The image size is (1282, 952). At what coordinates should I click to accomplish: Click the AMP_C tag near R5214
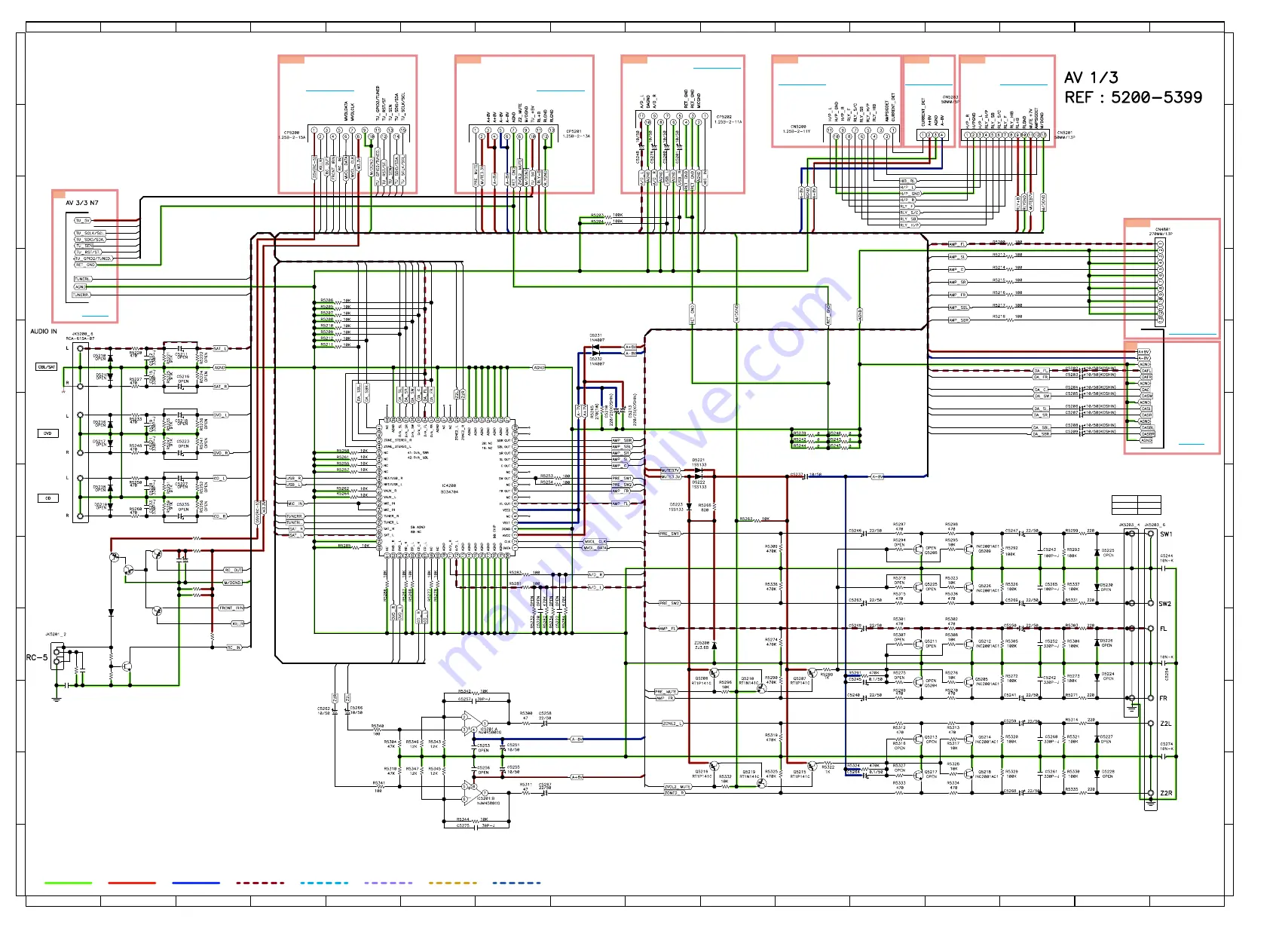tap(956, 269)
